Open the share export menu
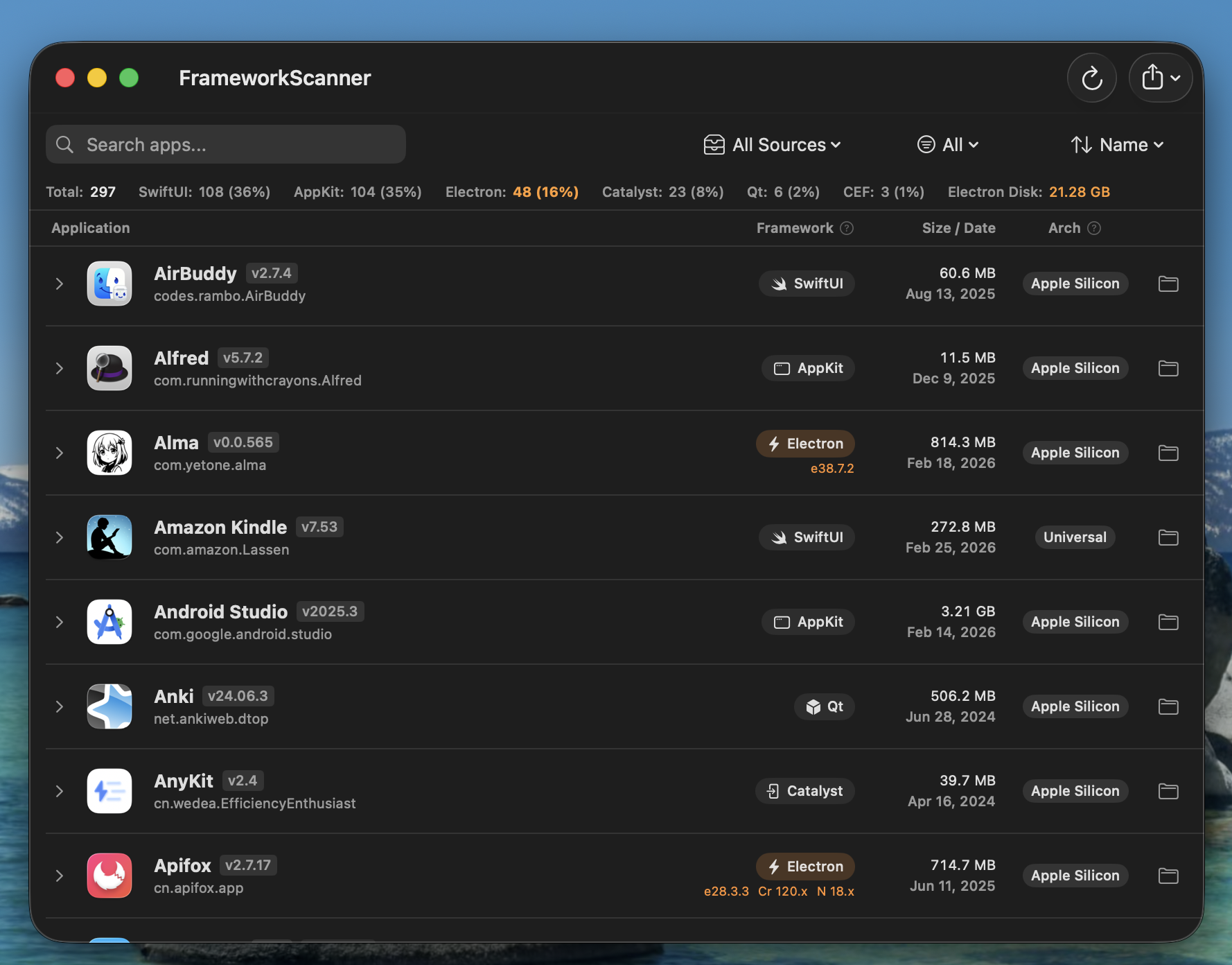Viewport: 1232px width, 965px height. (1161, 78)
